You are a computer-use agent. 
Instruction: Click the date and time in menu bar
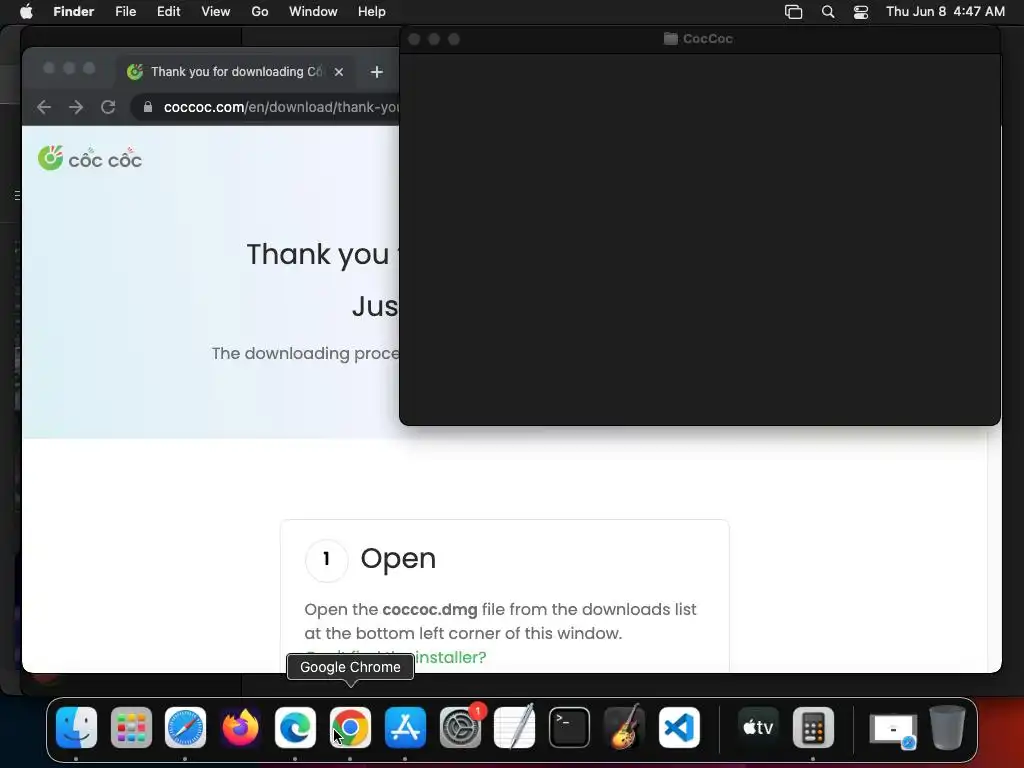[945, 12]
